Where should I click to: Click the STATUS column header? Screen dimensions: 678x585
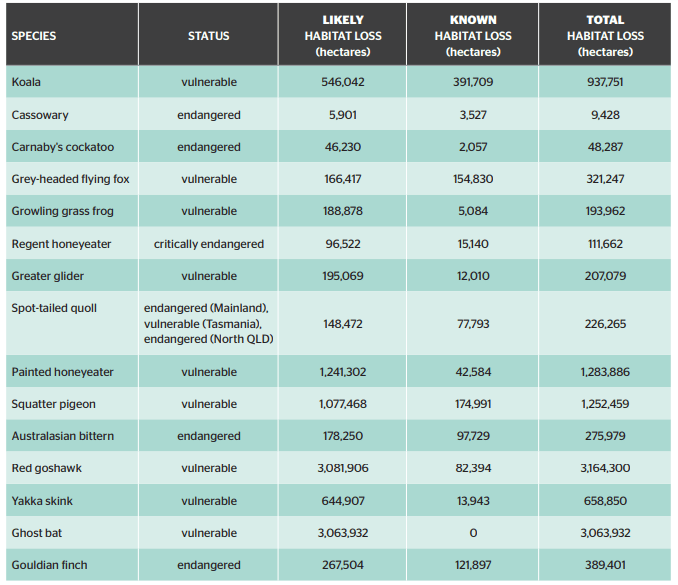click(x=208, y=36)
